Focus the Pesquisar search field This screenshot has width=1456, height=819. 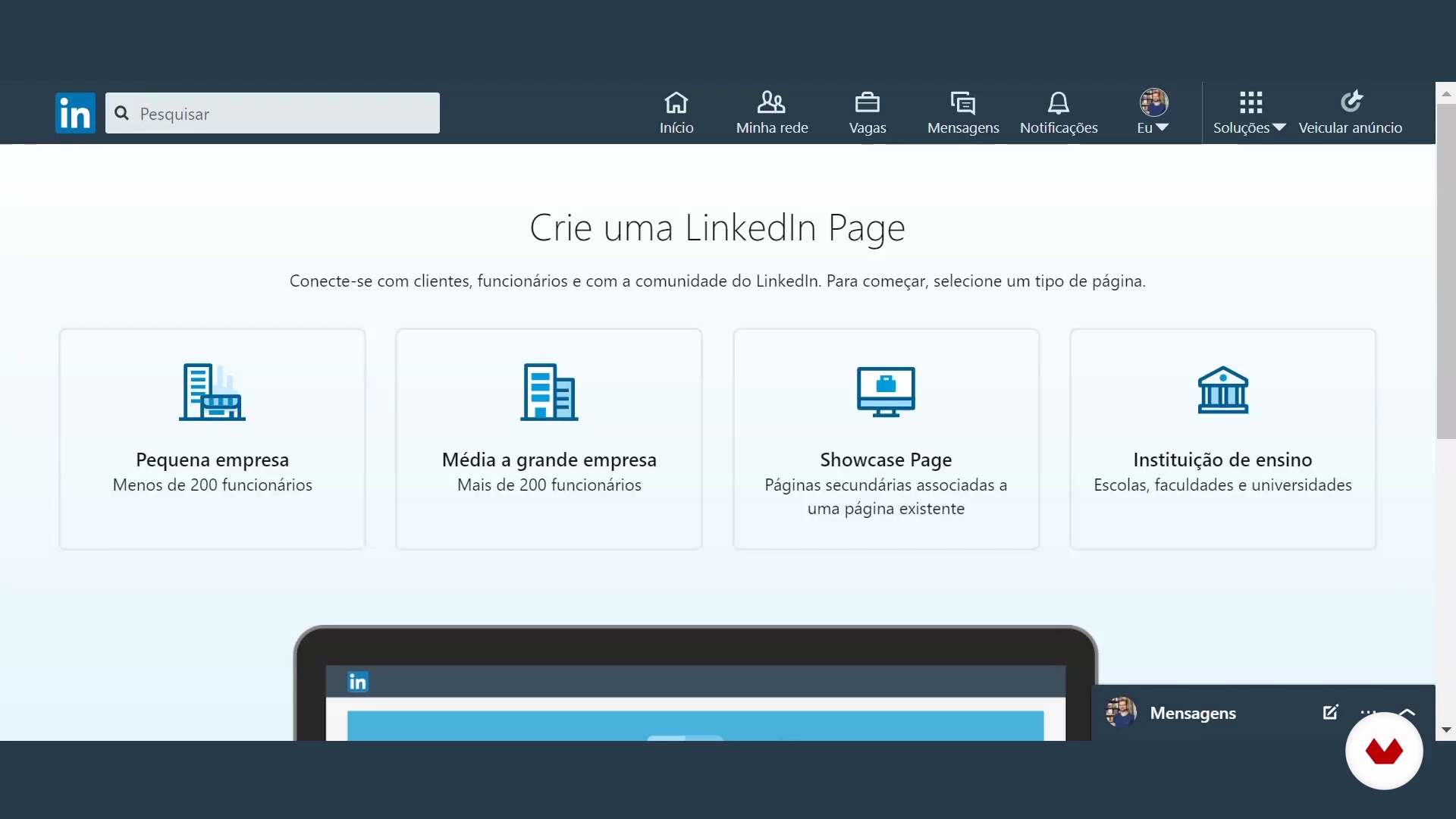(272, 113)
